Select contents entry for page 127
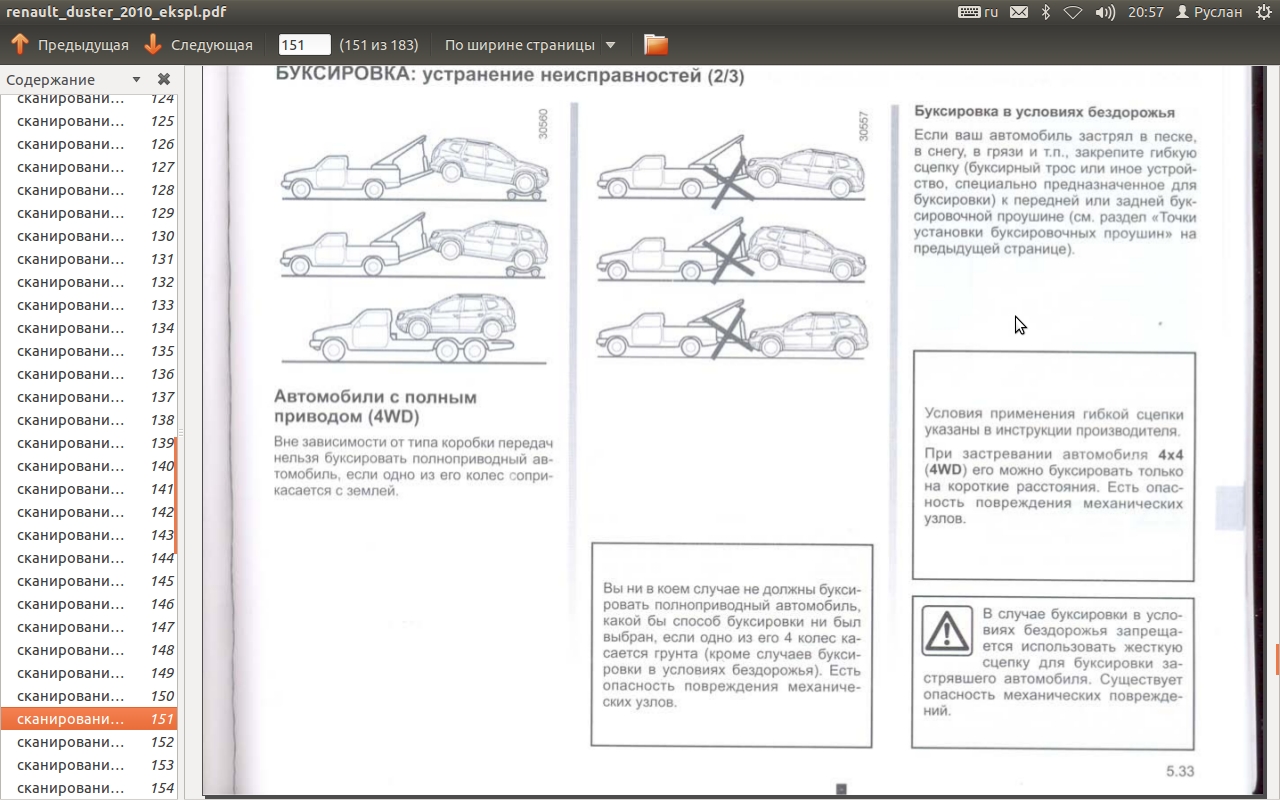Screen dimensions: 1280x800 click(88, 167)
